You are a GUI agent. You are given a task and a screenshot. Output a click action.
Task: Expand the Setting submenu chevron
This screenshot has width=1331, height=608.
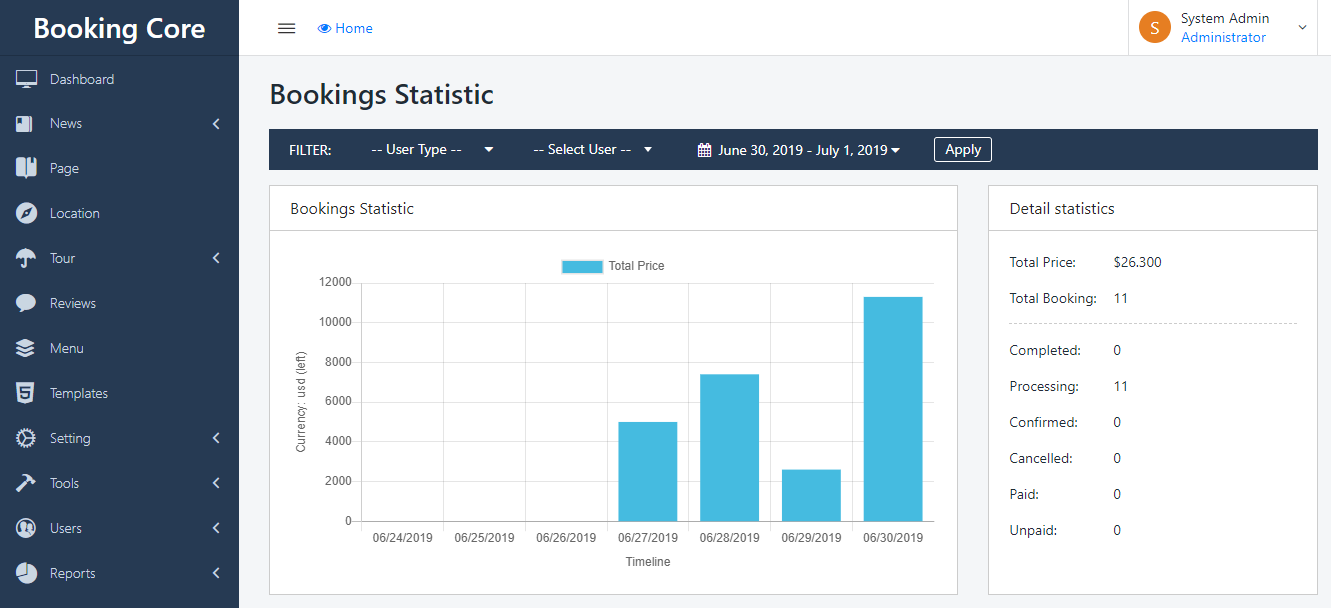(x=216, y=438)
